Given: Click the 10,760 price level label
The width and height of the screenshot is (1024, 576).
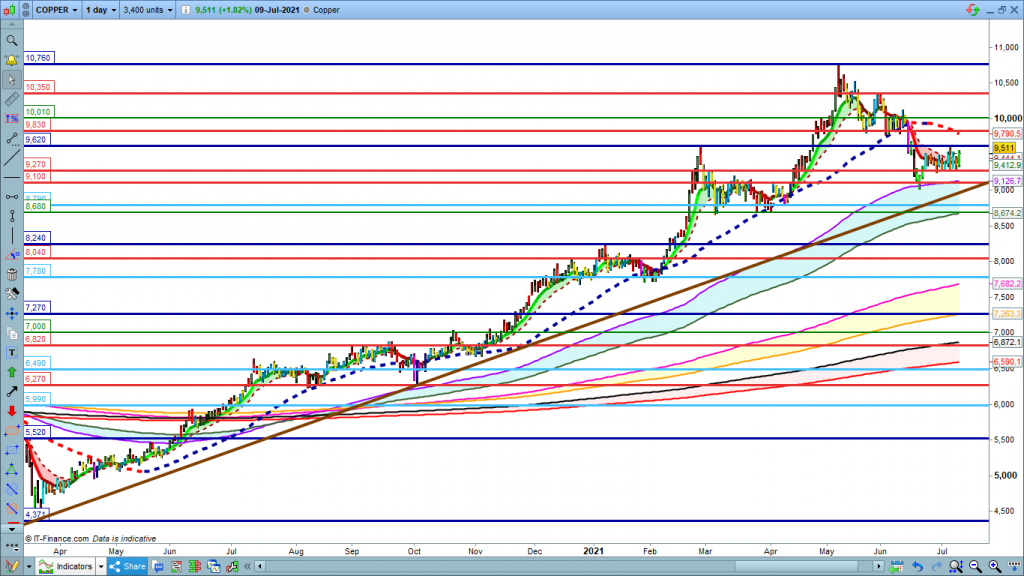Looking at the screenshot, I should click(38, 59).
